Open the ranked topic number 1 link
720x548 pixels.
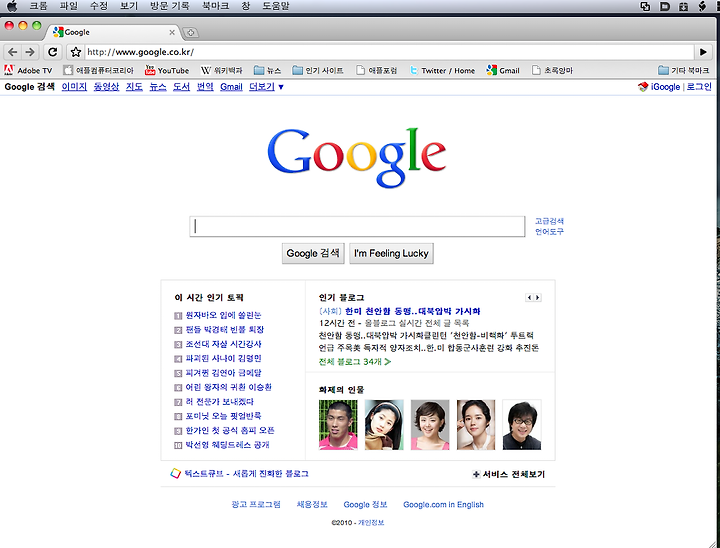(x=223, y=315)
